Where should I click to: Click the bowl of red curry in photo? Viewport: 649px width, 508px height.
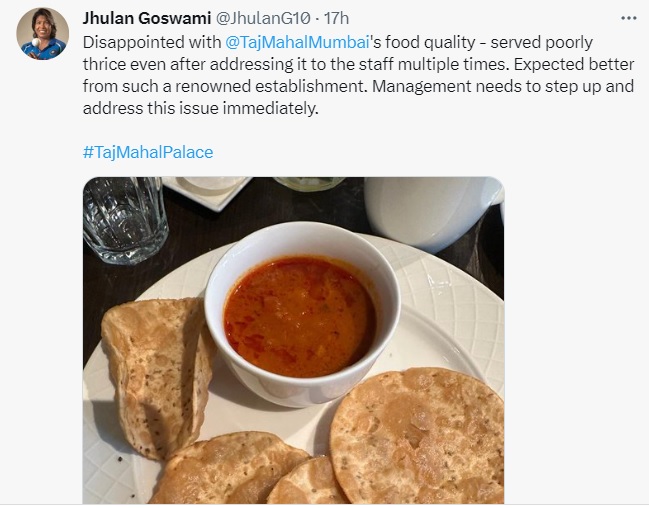[x=300, y=315]
